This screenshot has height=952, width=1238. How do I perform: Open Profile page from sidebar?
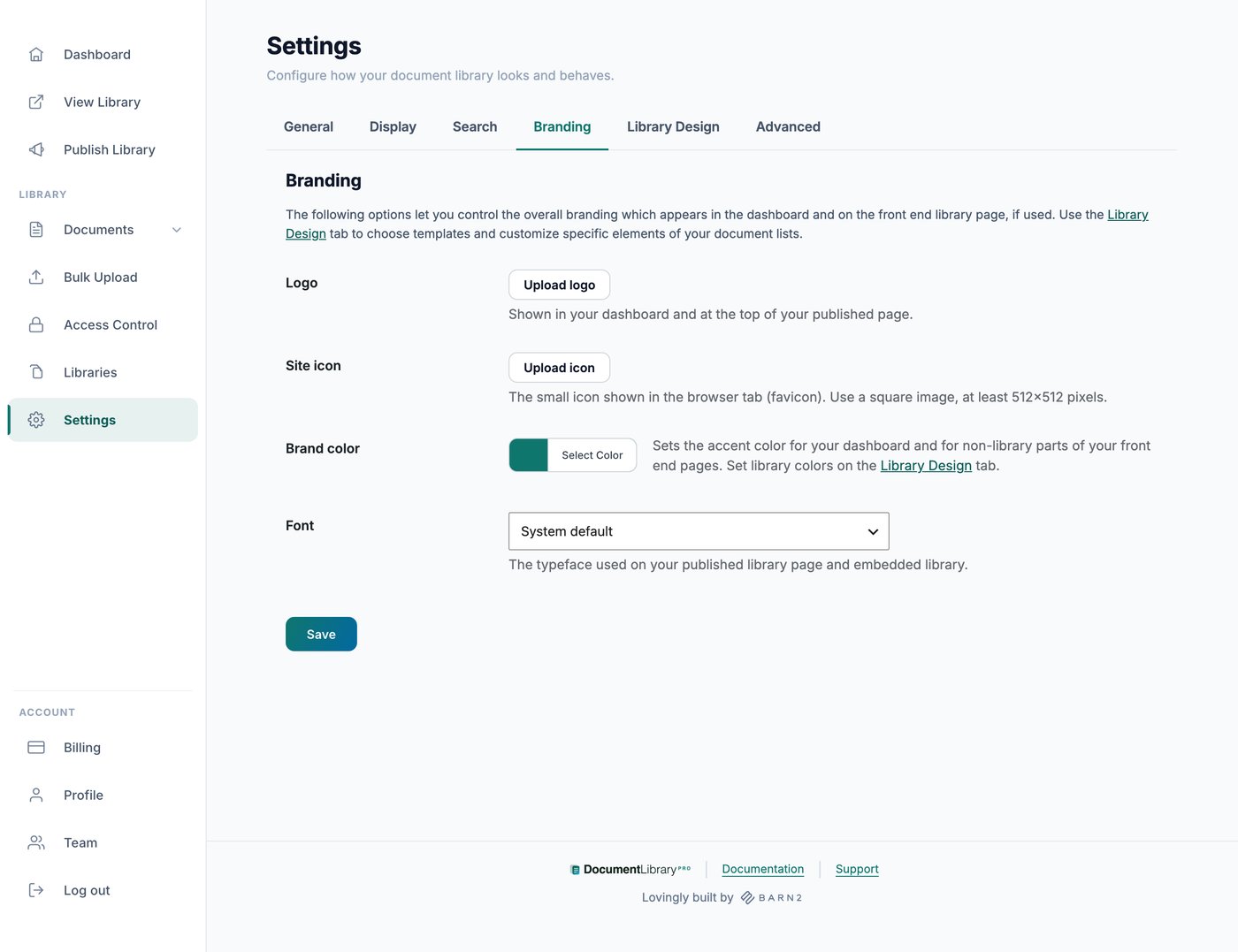(x=103, y=796)
